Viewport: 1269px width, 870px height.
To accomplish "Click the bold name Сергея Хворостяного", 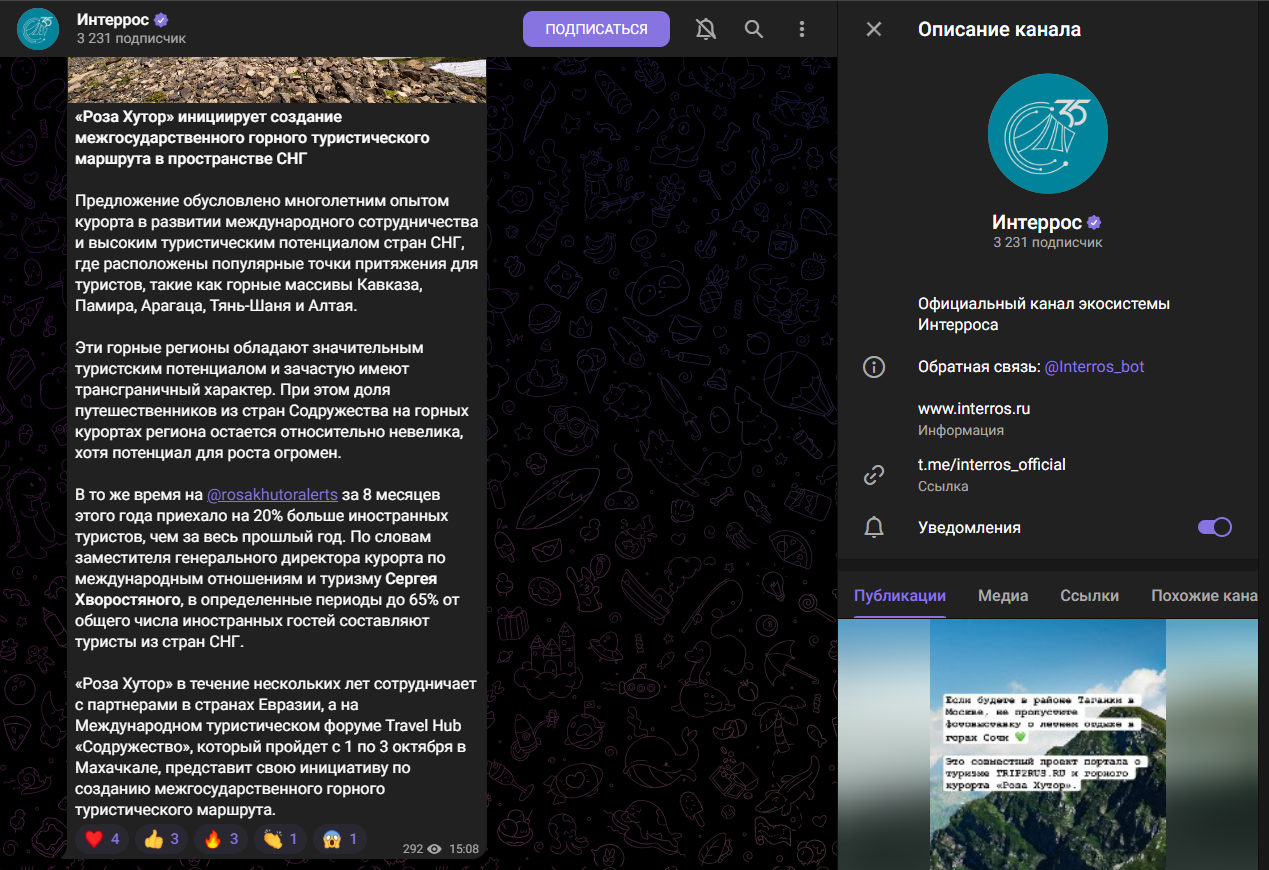I will tap(256, 589).
